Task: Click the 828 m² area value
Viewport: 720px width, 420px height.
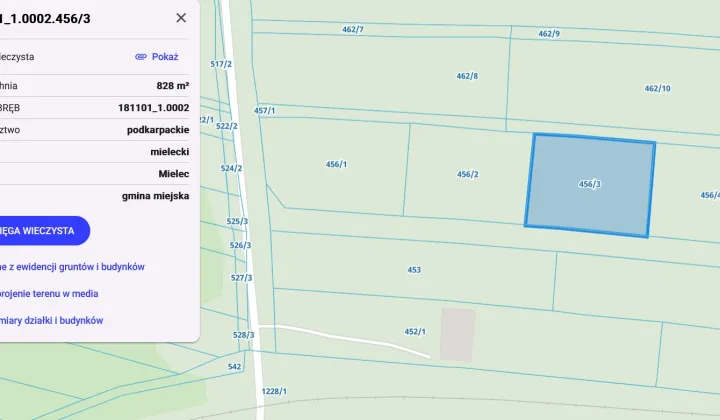Action: point(173,86)
